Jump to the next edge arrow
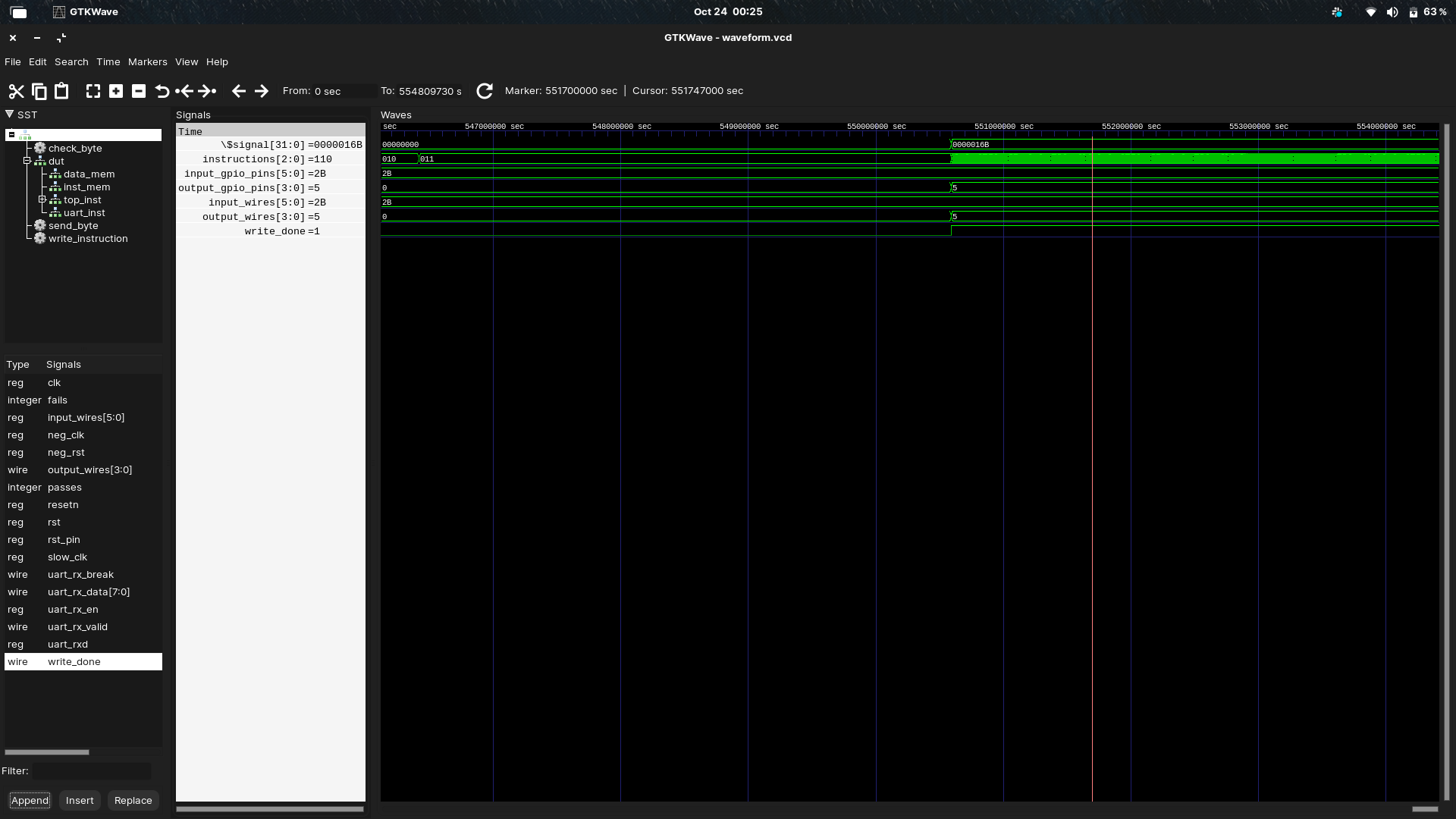The width and height of the screenshot is (1456, 819). [x=261, y=91]
